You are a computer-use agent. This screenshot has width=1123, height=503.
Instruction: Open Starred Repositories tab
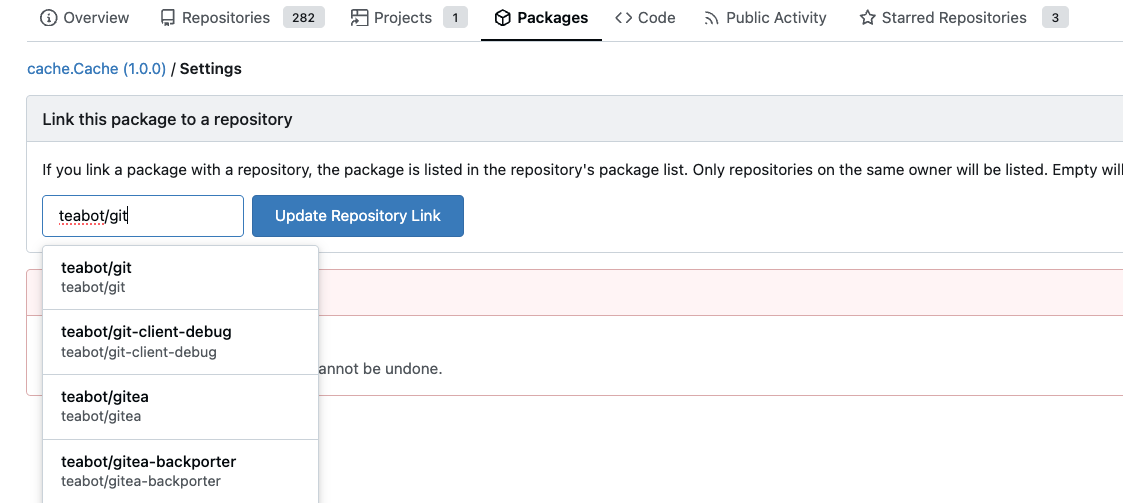[x=953, y=18]
